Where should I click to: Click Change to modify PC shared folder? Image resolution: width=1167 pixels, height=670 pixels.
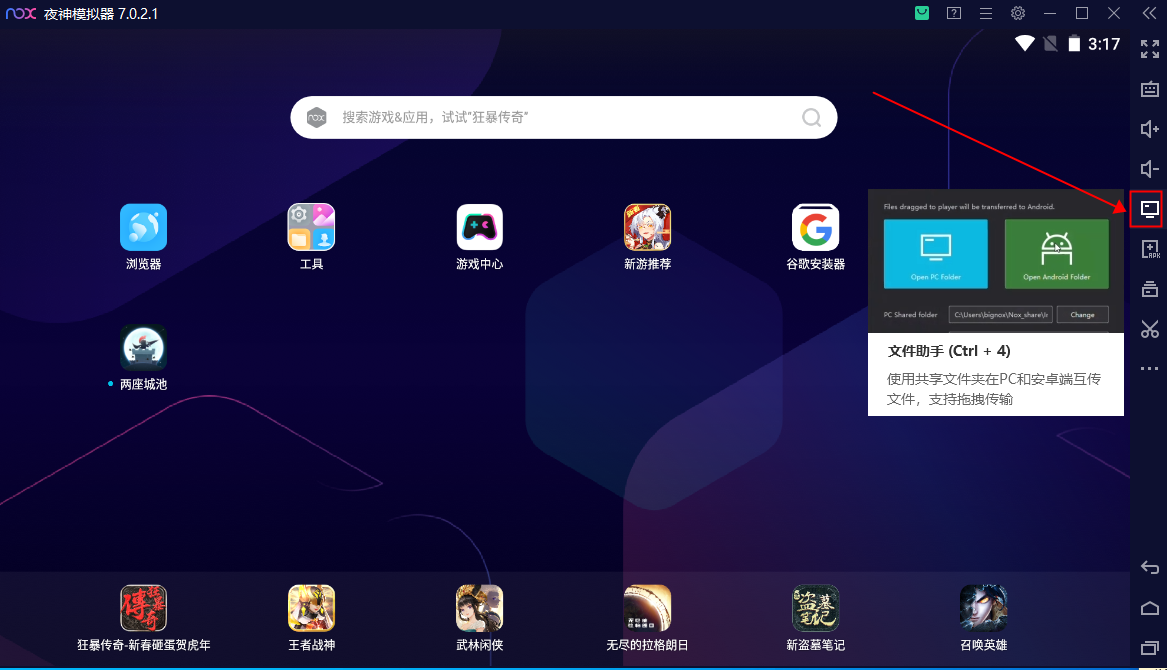coord(1082,314)
